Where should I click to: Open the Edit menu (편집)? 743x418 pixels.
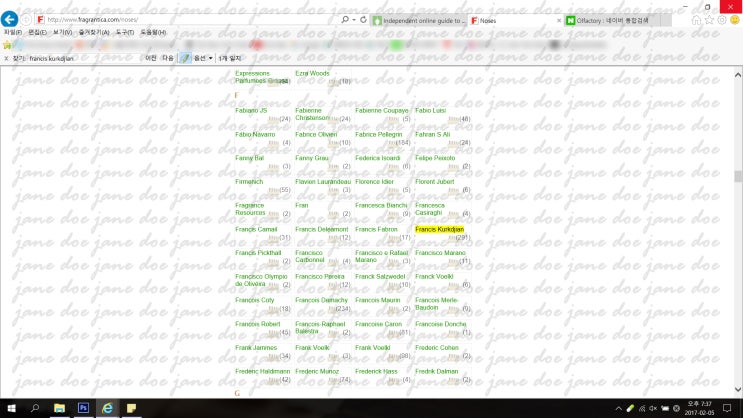(x=37, y=32)
